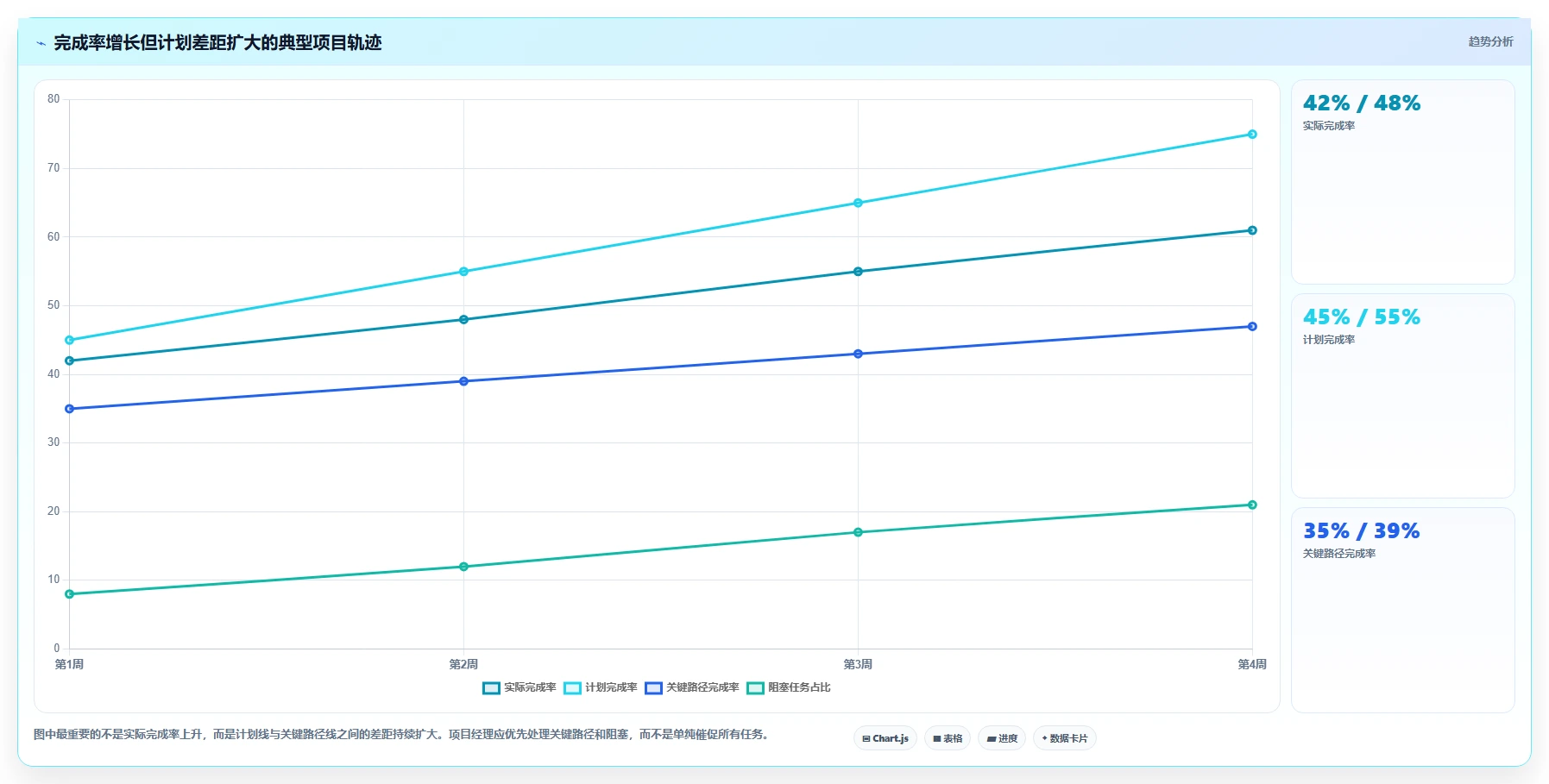This screenshot has height=784, width=1549.
Task: Click the 表格 chip
Action: (x=948, y=738)
